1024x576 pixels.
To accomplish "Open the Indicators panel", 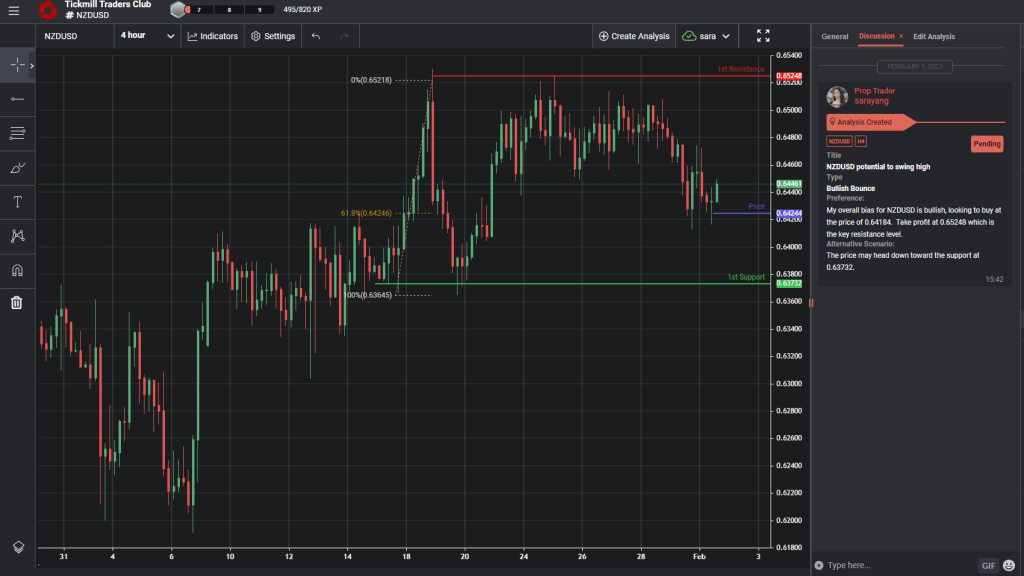I will point(213,35).
